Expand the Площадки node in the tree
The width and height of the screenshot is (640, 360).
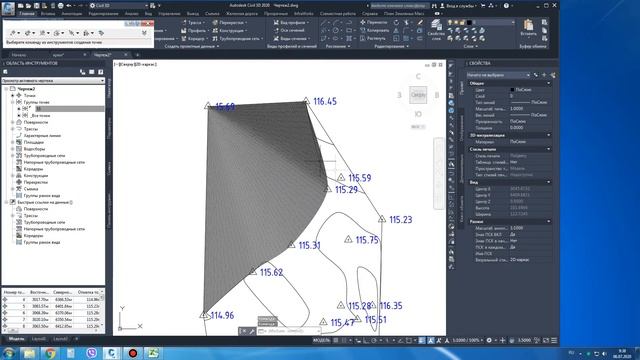pyautogui.click(x=13, y=142)
